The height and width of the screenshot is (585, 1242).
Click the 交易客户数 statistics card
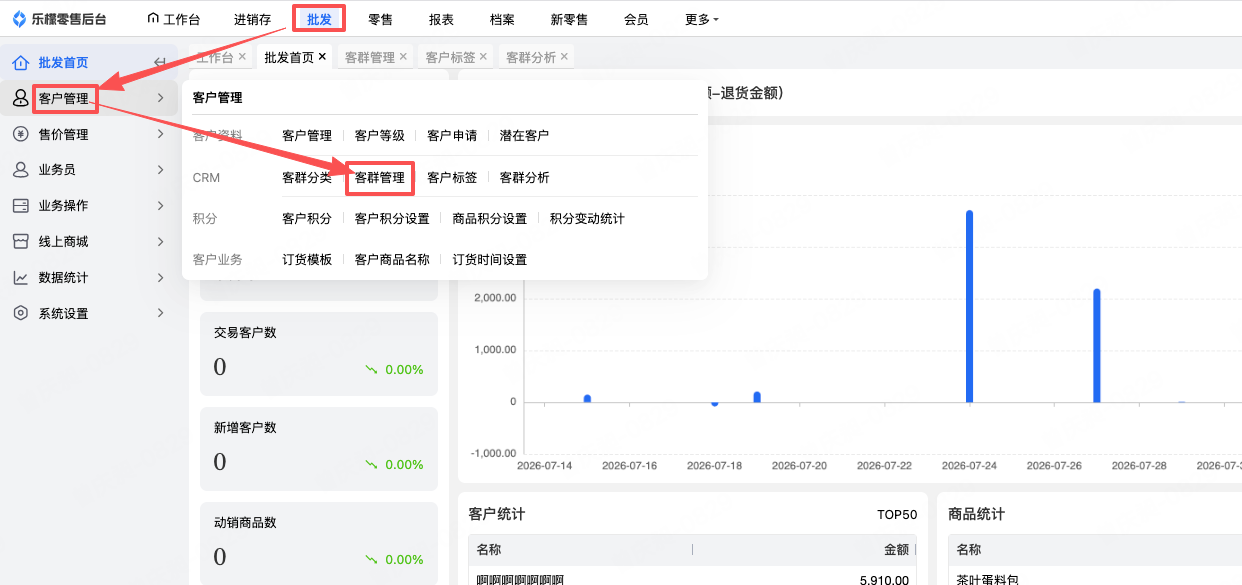click(x=319, y=354)
